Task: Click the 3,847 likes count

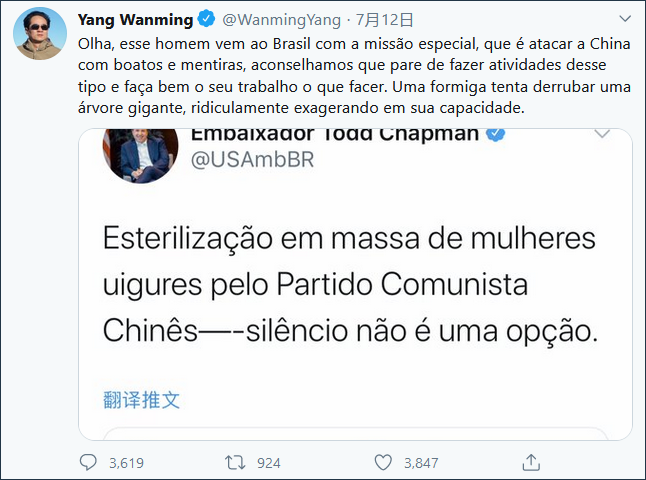Action: point(421,463)
